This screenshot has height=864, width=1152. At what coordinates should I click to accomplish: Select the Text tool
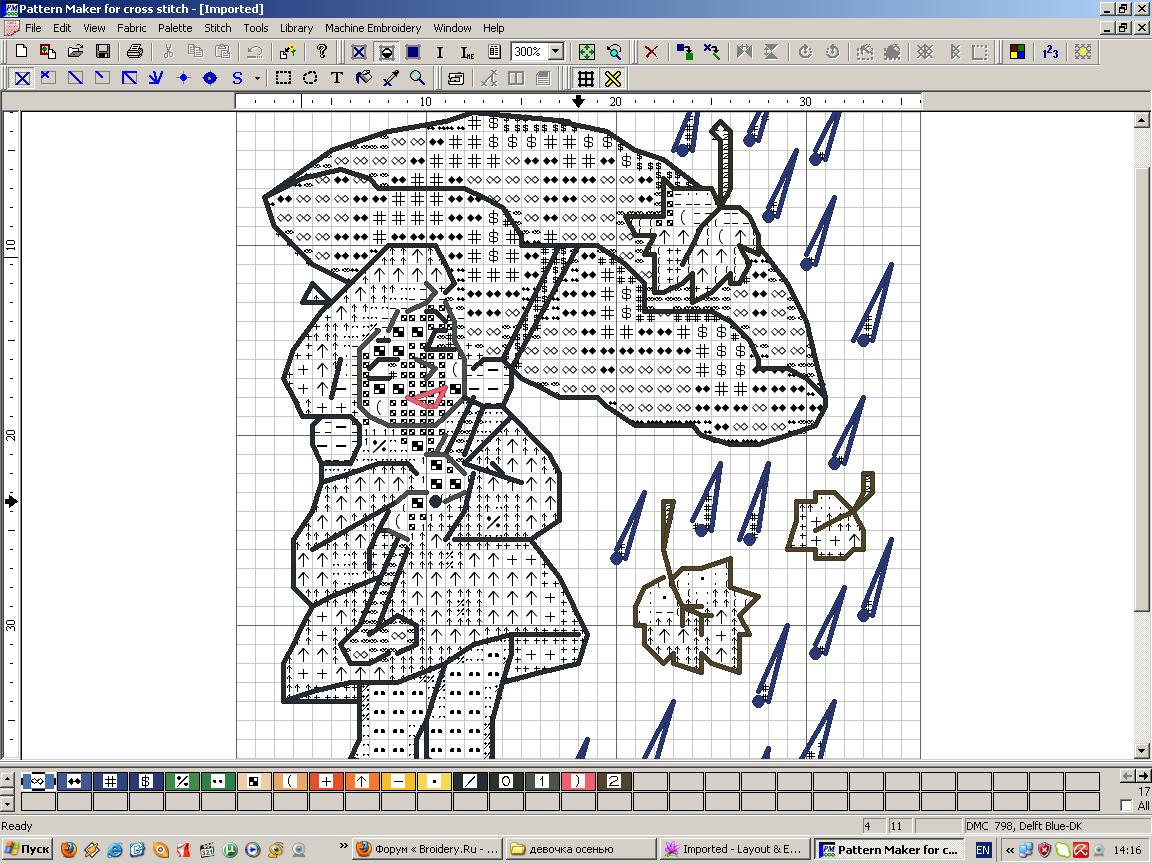[336, 78]
